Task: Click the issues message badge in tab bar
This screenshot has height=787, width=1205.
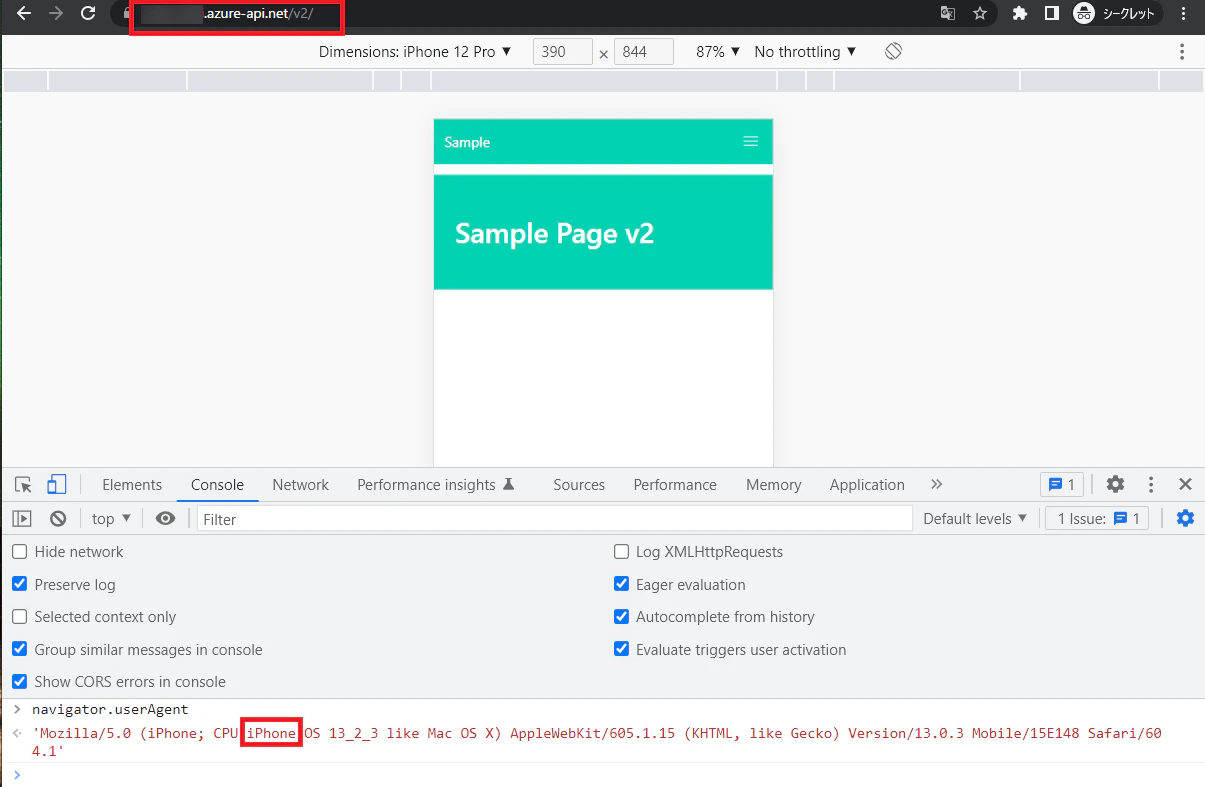Action: point(1061,485)
